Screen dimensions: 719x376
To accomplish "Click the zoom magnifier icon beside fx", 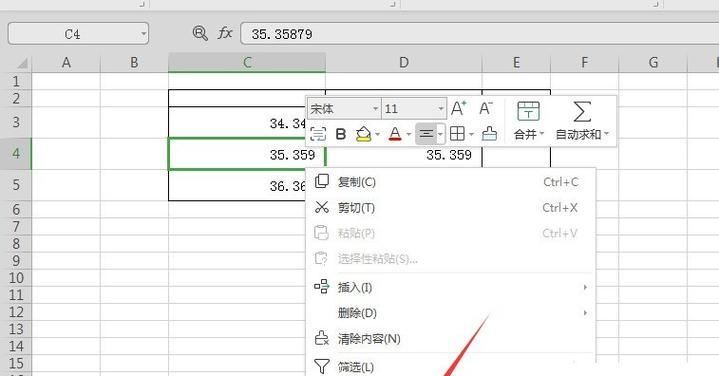I will [200, 33].
